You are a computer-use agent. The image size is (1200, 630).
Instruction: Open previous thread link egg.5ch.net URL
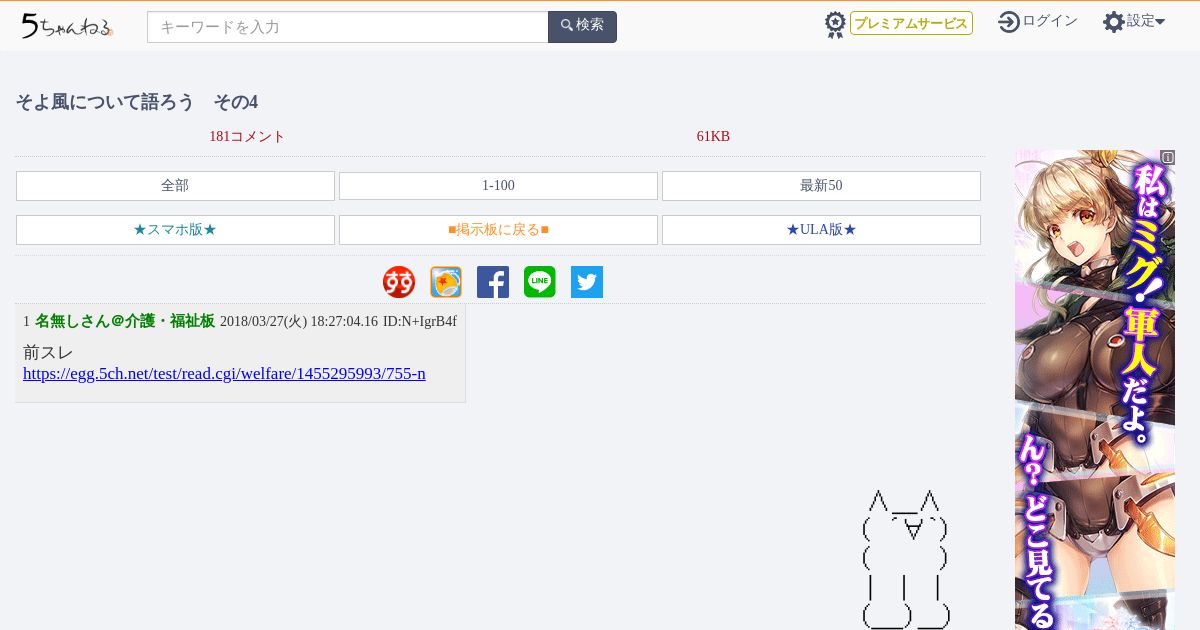click(224, 374)
